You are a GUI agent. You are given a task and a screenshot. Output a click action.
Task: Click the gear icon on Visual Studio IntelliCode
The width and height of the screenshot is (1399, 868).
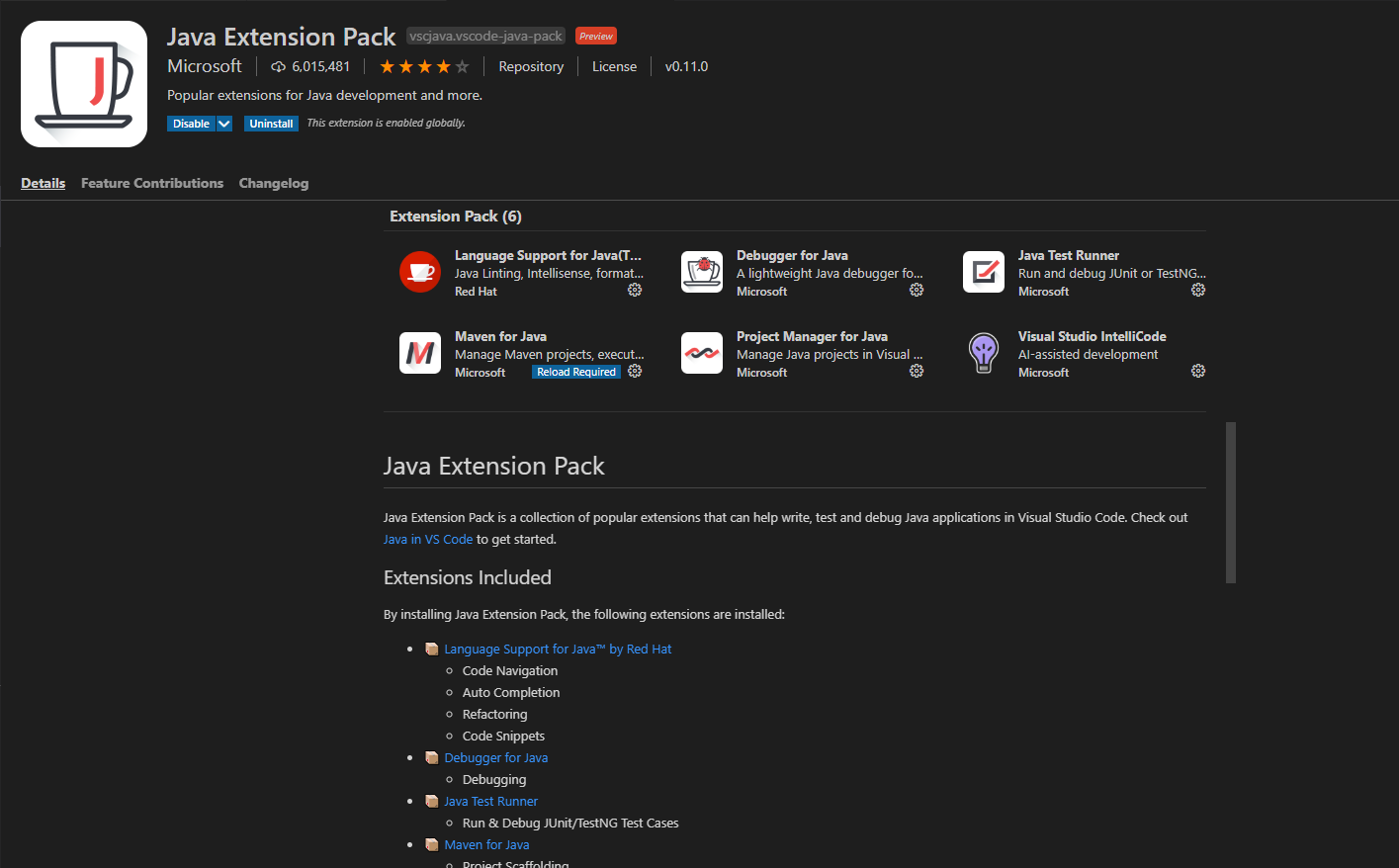coord(1197,371)
